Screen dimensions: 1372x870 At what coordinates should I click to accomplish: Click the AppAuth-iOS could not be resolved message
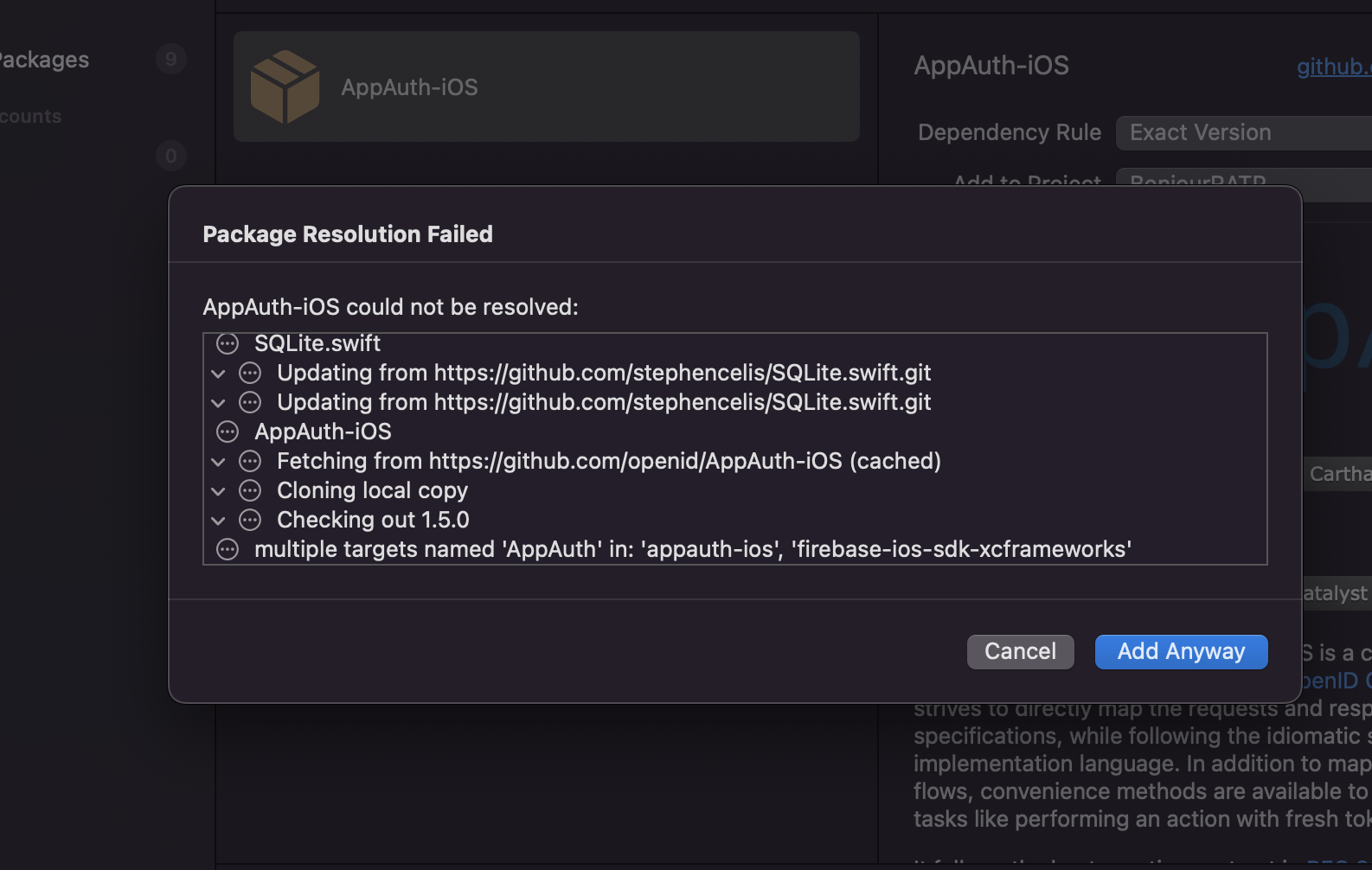tap(390, 307)
